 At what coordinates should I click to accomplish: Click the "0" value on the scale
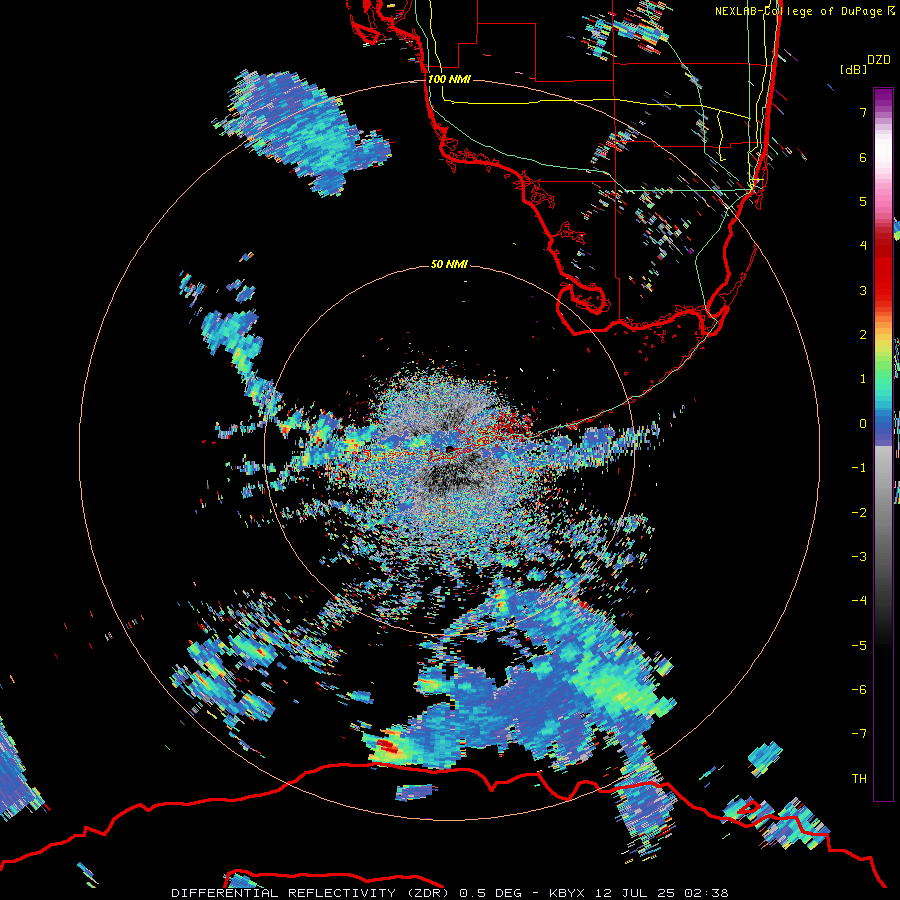pyautogui.click(x=863, y=424)
